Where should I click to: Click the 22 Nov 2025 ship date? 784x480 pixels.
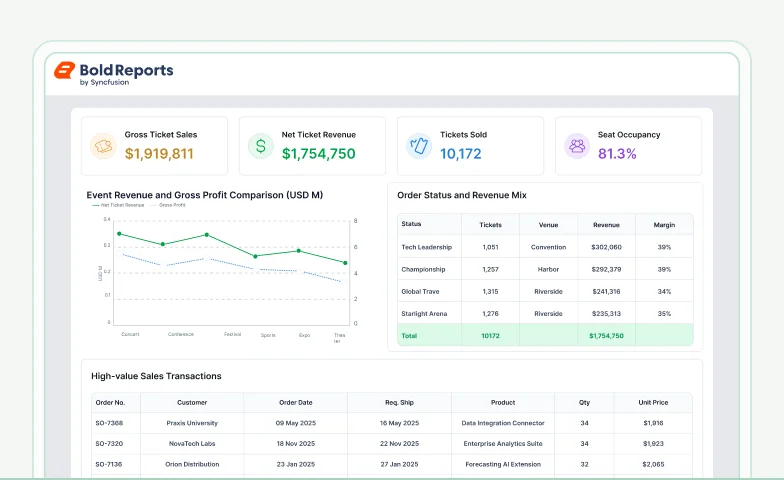400,444
